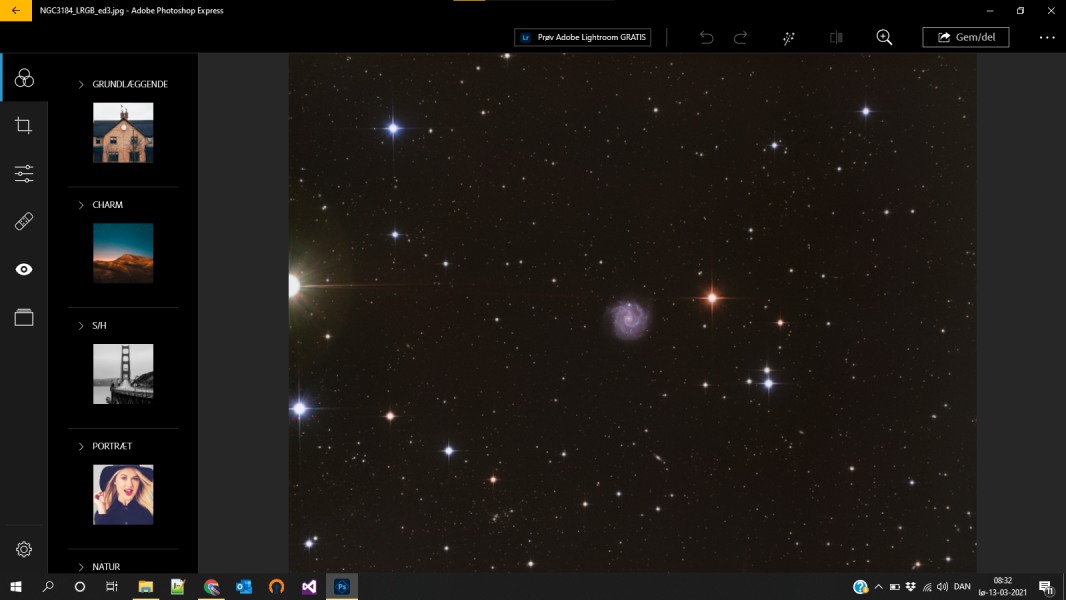Click the spiral galaxy in the image
Screen dimensions: 1066x600
click(628, 319)
